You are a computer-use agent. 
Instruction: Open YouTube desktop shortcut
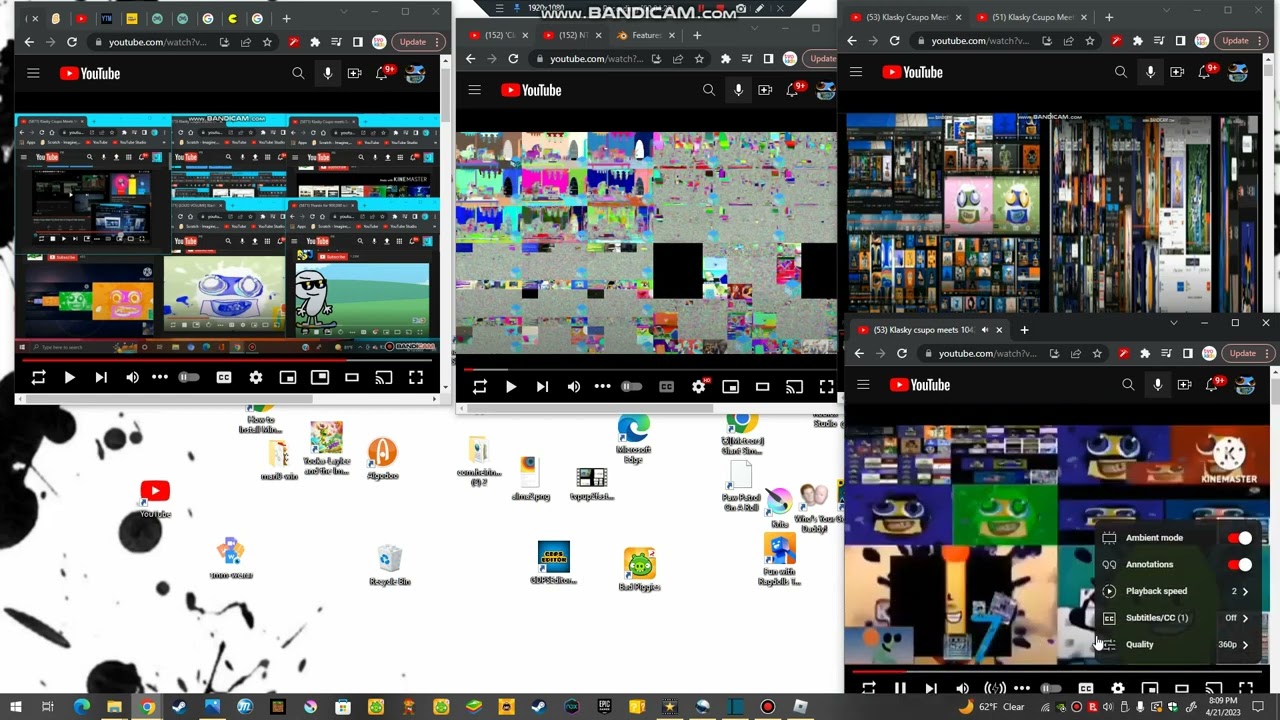(x=155, y=498)
